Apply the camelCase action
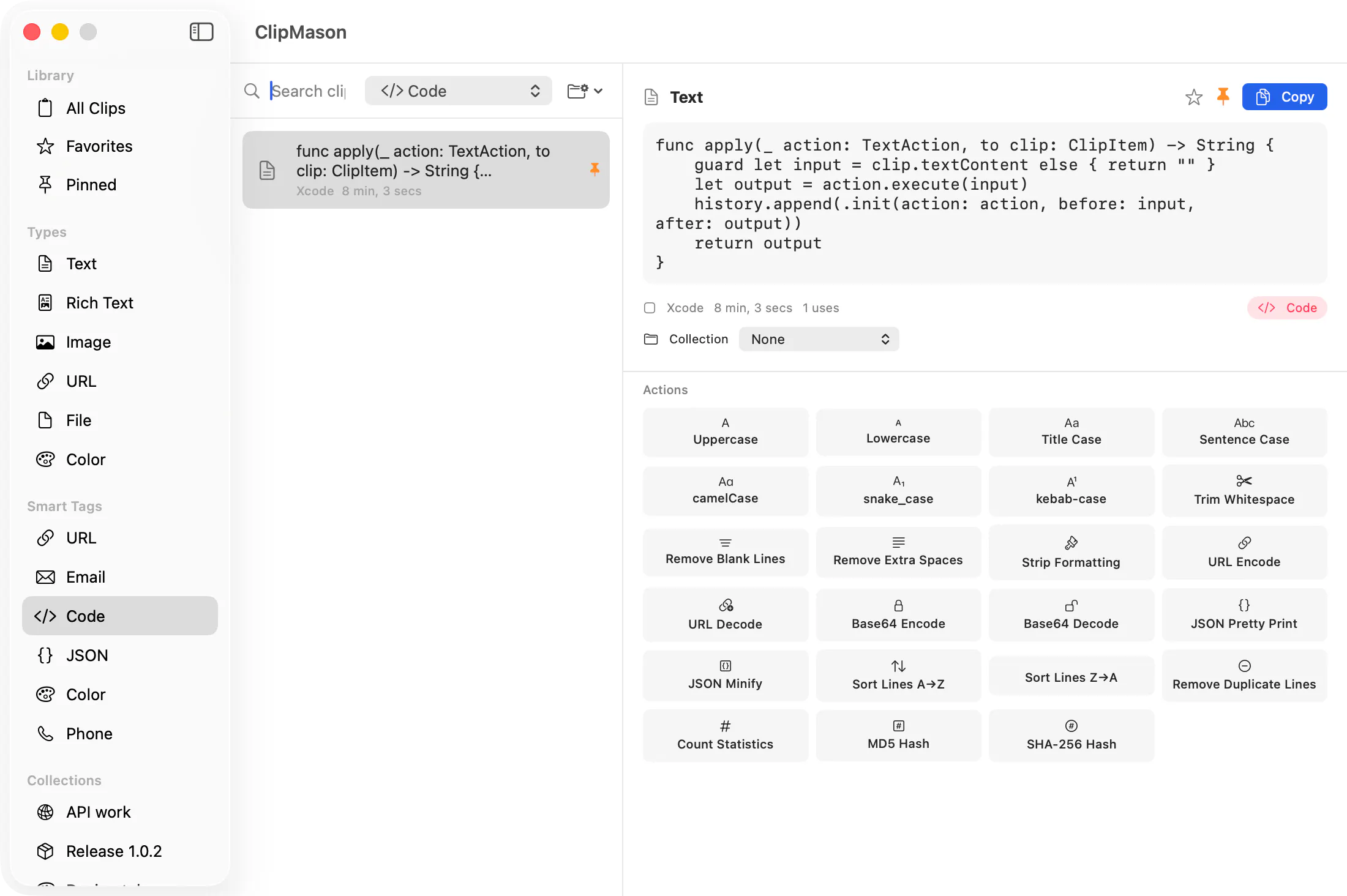The height and width of the screenshot is (896, 1347). (726, 491)
